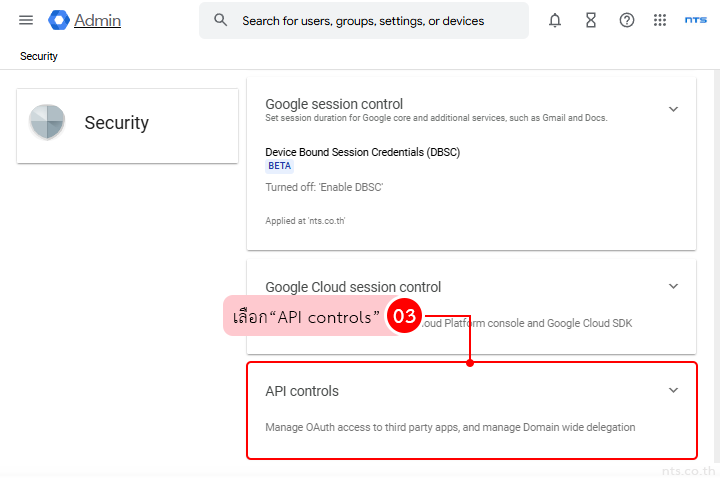
Task: Select the Security breadcrumb item
Action: [x=39, y=56]
